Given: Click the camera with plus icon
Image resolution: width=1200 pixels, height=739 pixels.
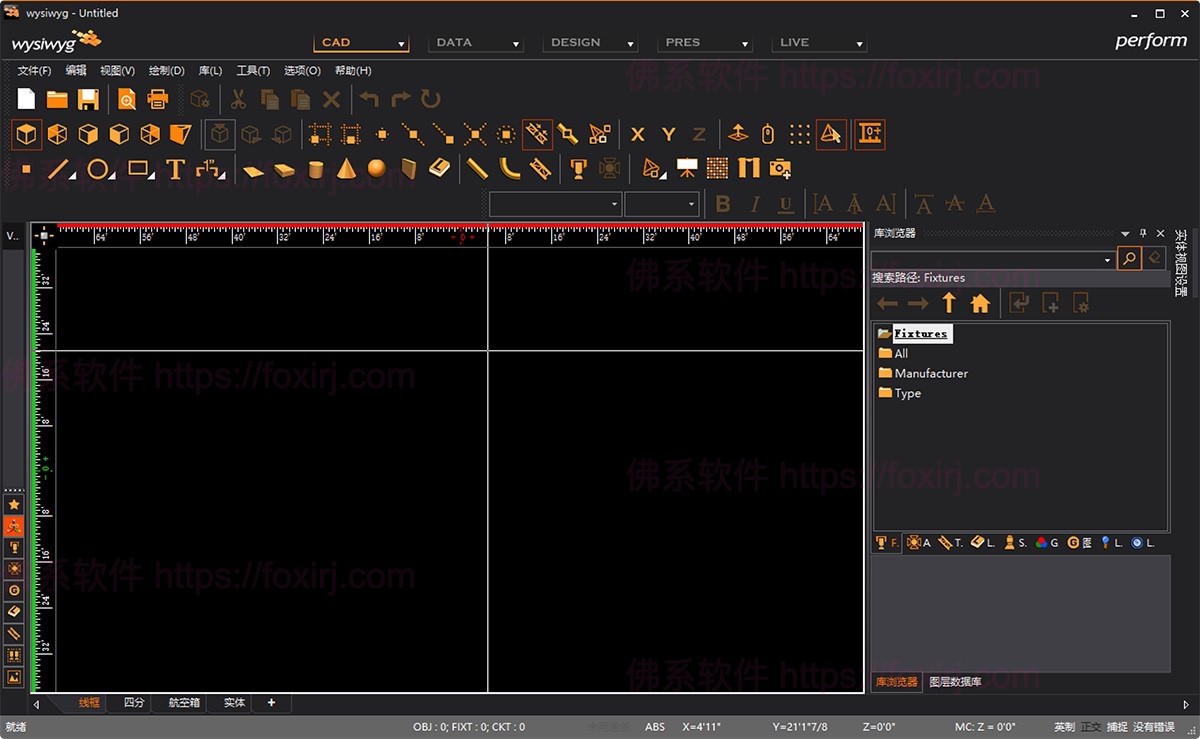Looking at the screenshot, I should (x=780, y=169).
